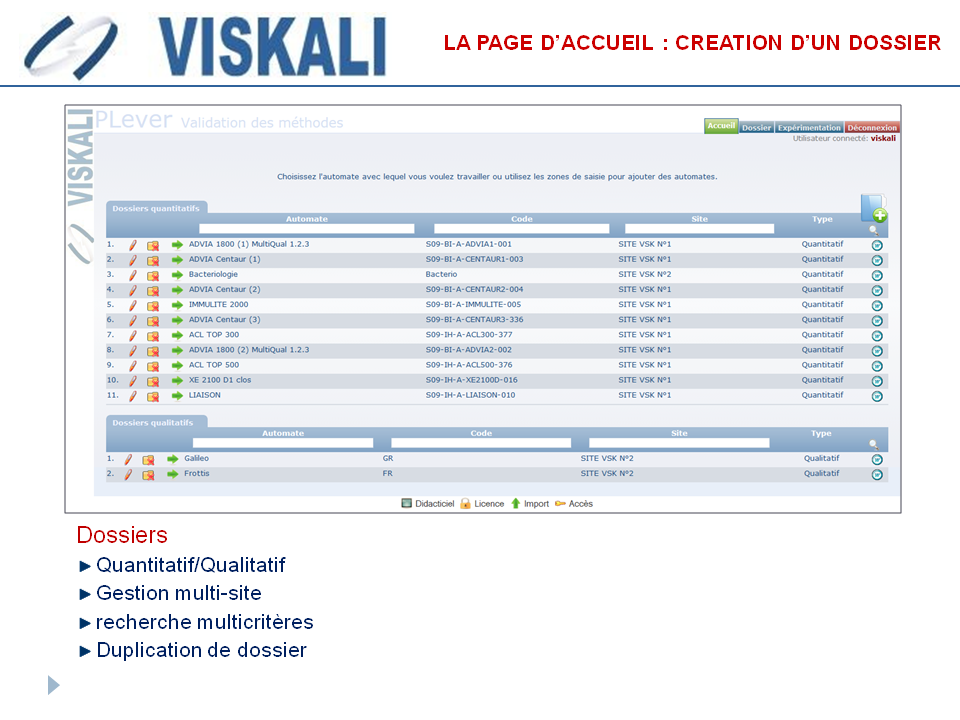The image size is (960, 720).
Task: Click the Site filter field in Dossiers qualitatifs
Action: tap(679, 443)
